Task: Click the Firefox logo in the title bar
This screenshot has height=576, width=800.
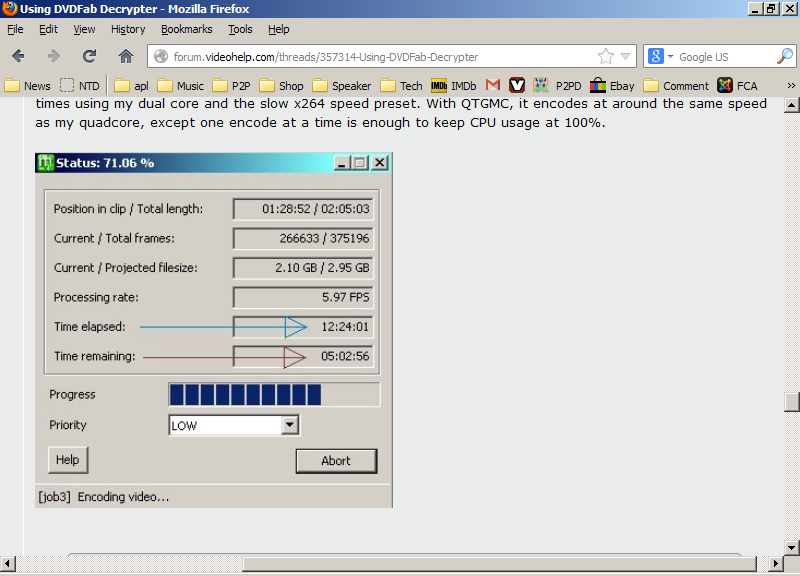Action: pyautogui.click(x=10, y=9)
